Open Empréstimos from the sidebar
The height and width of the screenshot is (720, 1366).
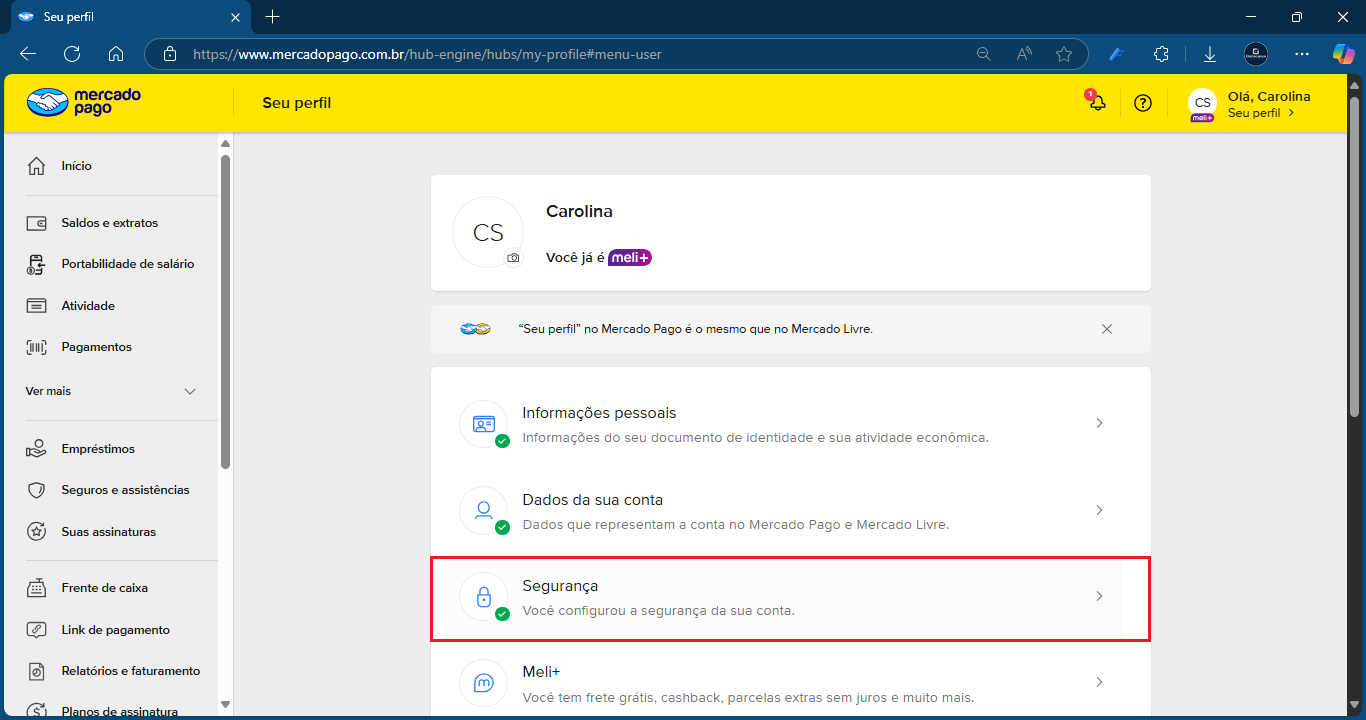tap(97, 449)
